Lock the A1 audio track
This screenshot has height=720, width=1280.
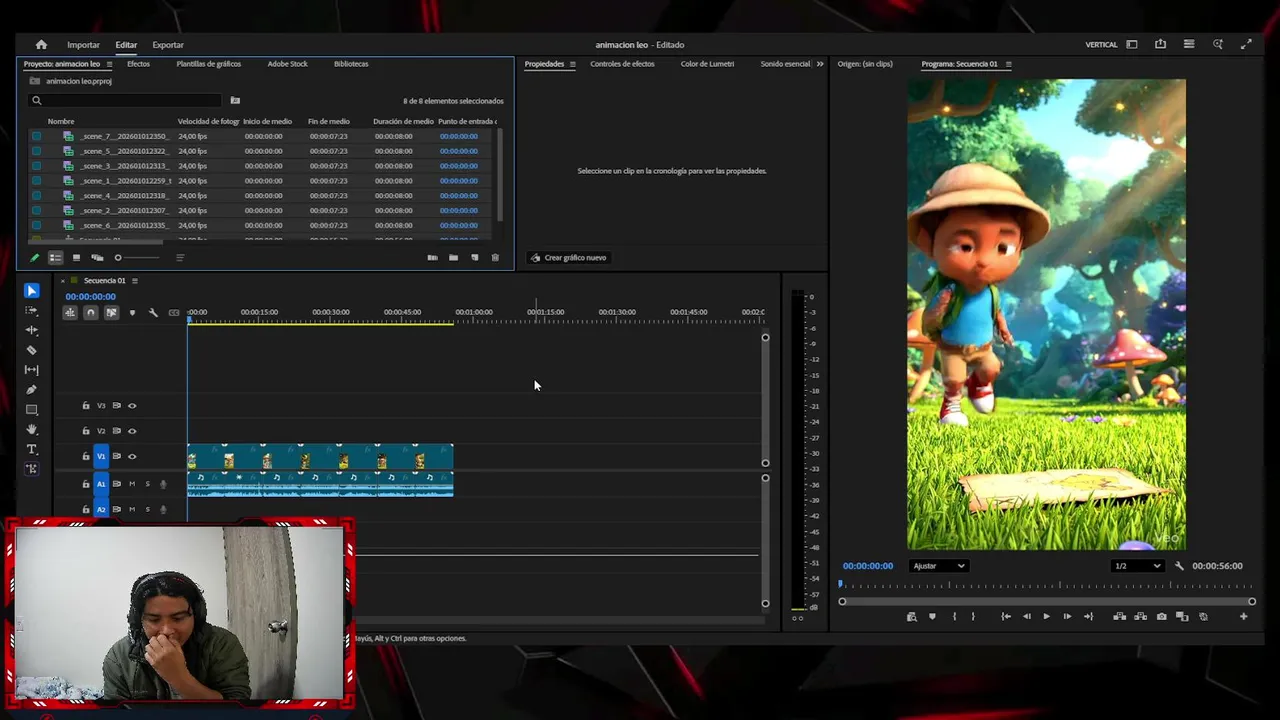(x=86, y=484)
